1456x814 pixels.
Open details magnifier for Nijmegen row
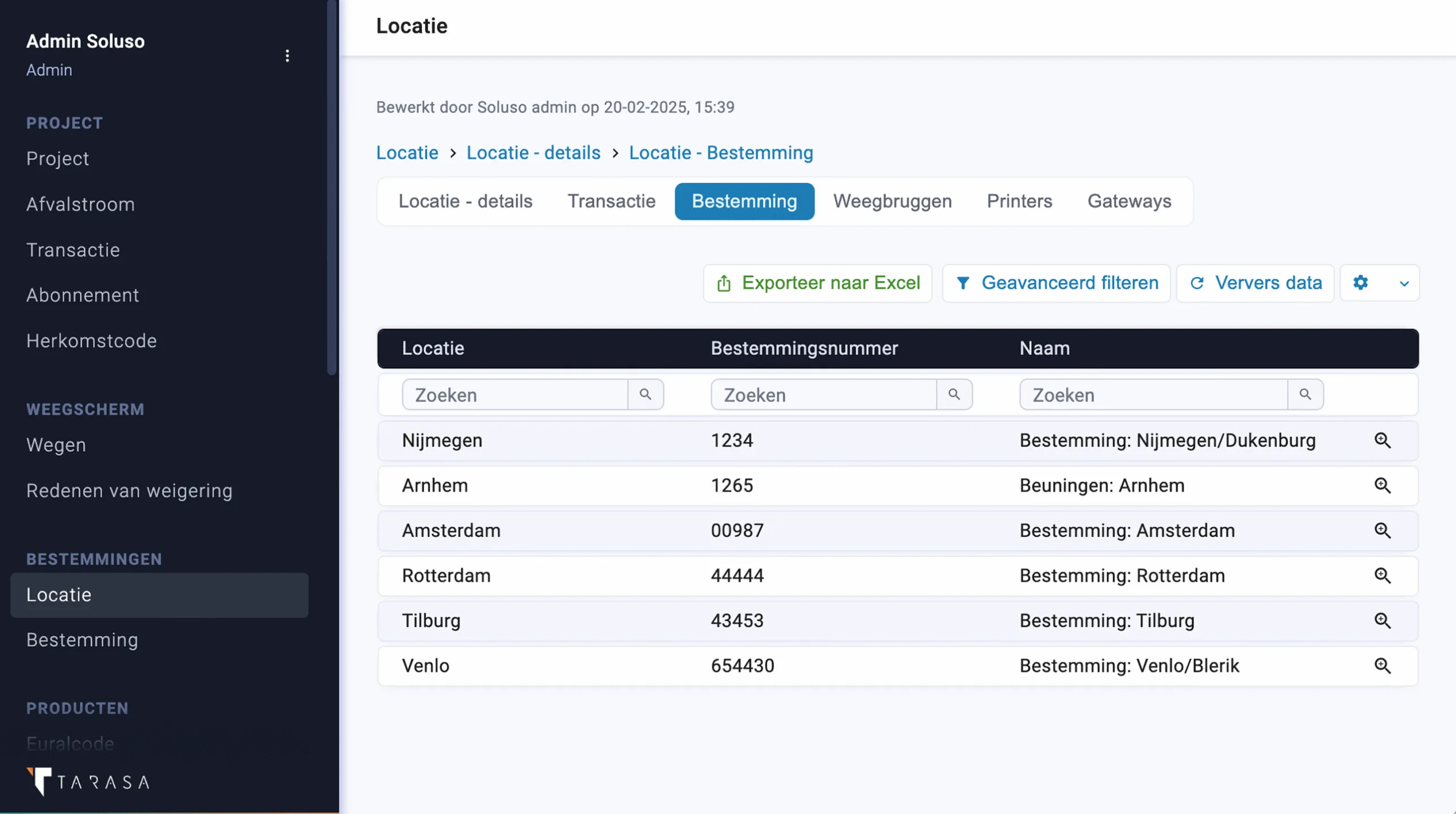point(1382,441)
